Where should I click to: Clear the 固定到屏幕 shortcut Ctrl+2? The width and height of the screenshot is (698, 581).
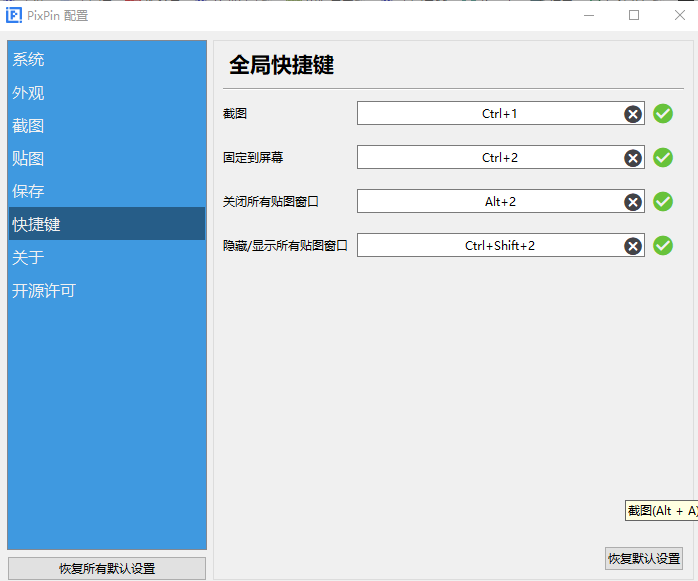tap(633, 158)
